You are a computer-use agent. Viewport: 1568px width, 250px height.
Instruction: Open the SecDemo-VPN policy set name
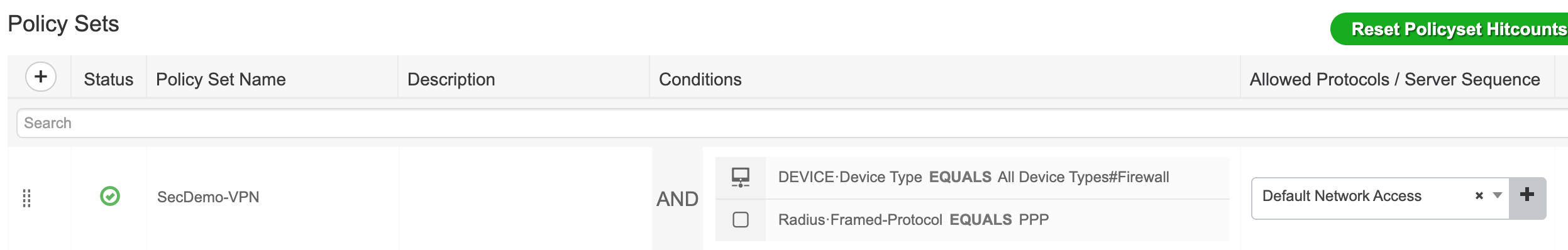coord(208,197)
